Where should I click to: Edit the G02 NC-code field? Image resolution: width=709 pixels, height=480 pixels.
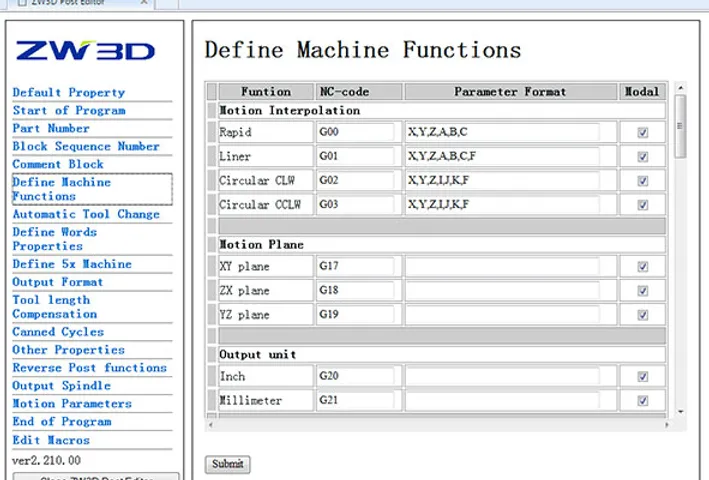[x=355, y=180]
